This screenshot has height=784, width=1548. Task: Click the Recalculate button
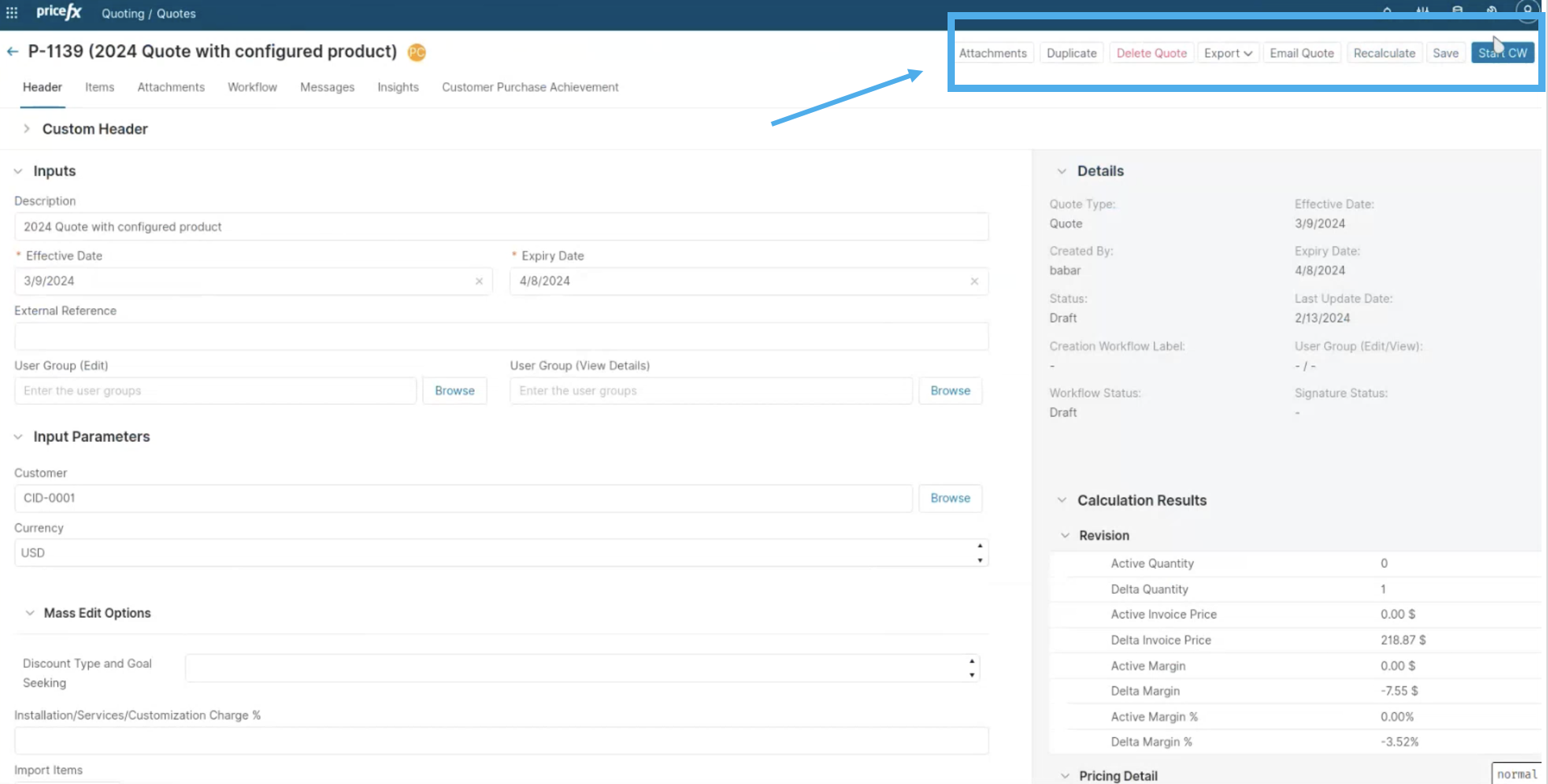[1383, 53]
